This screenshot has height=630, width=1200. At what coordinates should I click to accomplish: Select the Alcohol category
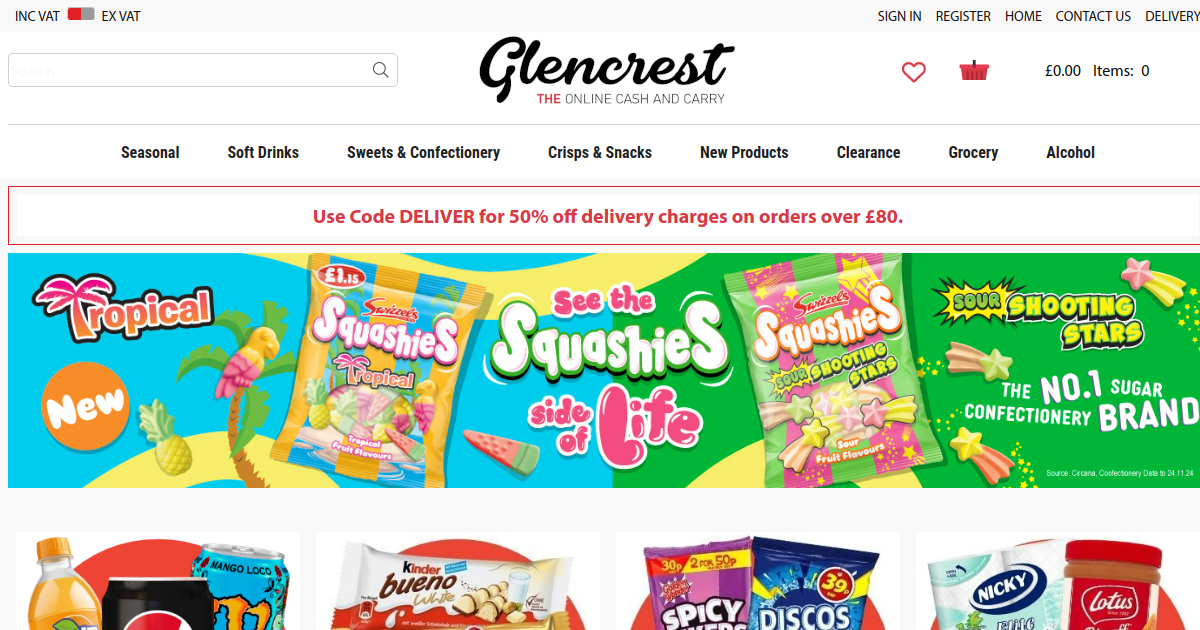(1070, 152)
